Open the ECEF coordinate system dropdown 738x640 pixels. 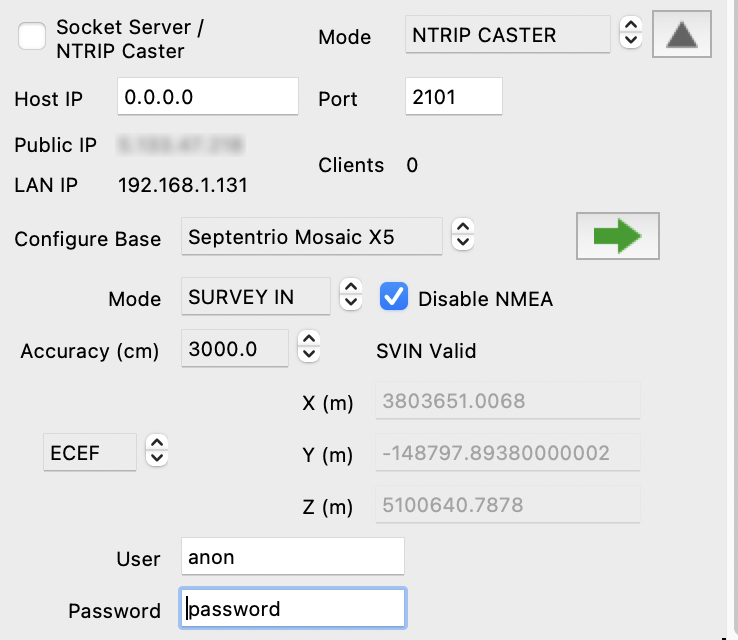tap(89, 452)
